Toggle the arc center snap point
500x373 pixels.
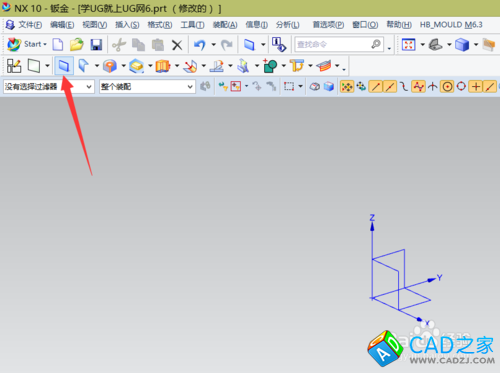point(447,87)
